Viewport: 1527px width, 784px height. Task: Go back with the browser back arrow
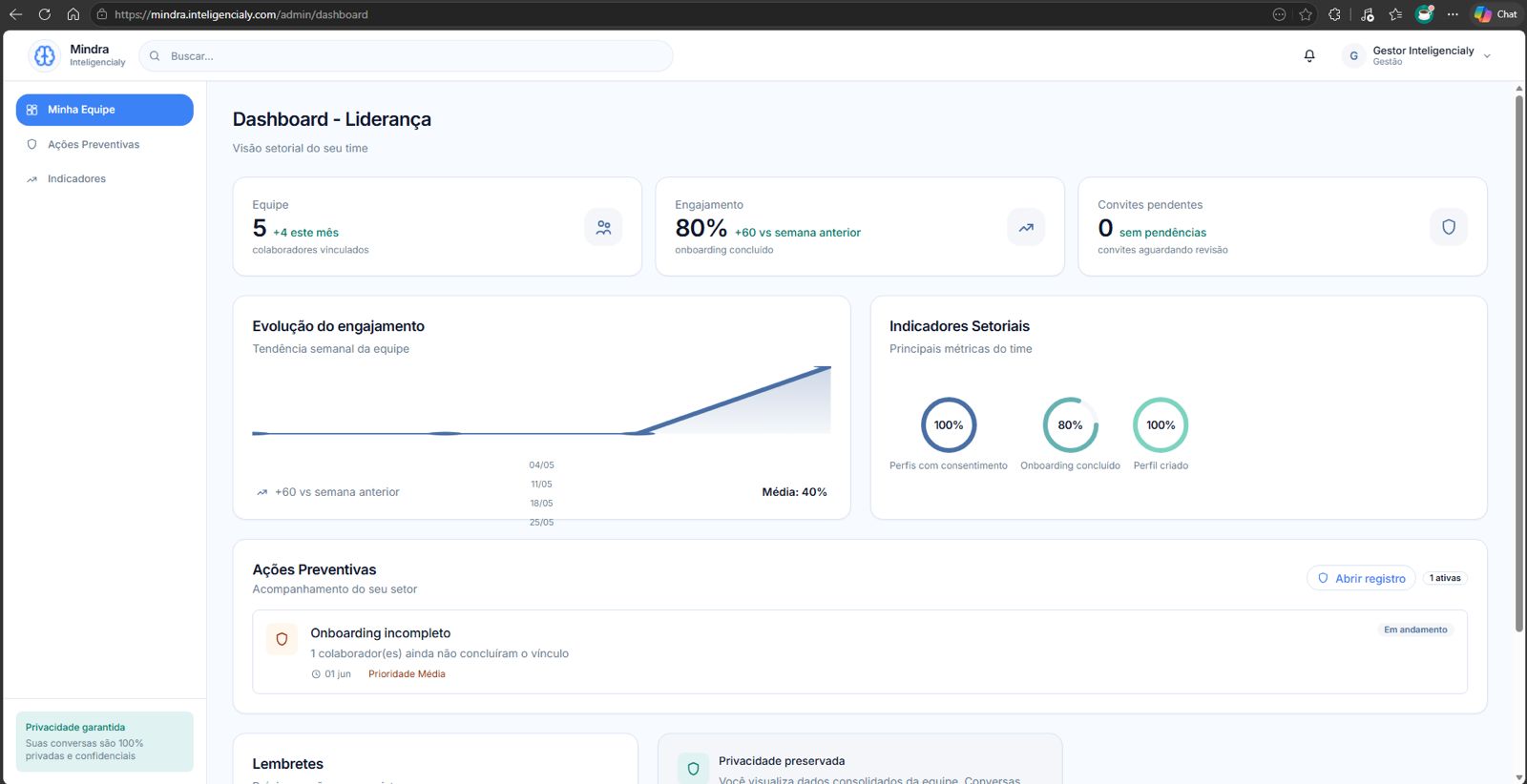[15, 14]
